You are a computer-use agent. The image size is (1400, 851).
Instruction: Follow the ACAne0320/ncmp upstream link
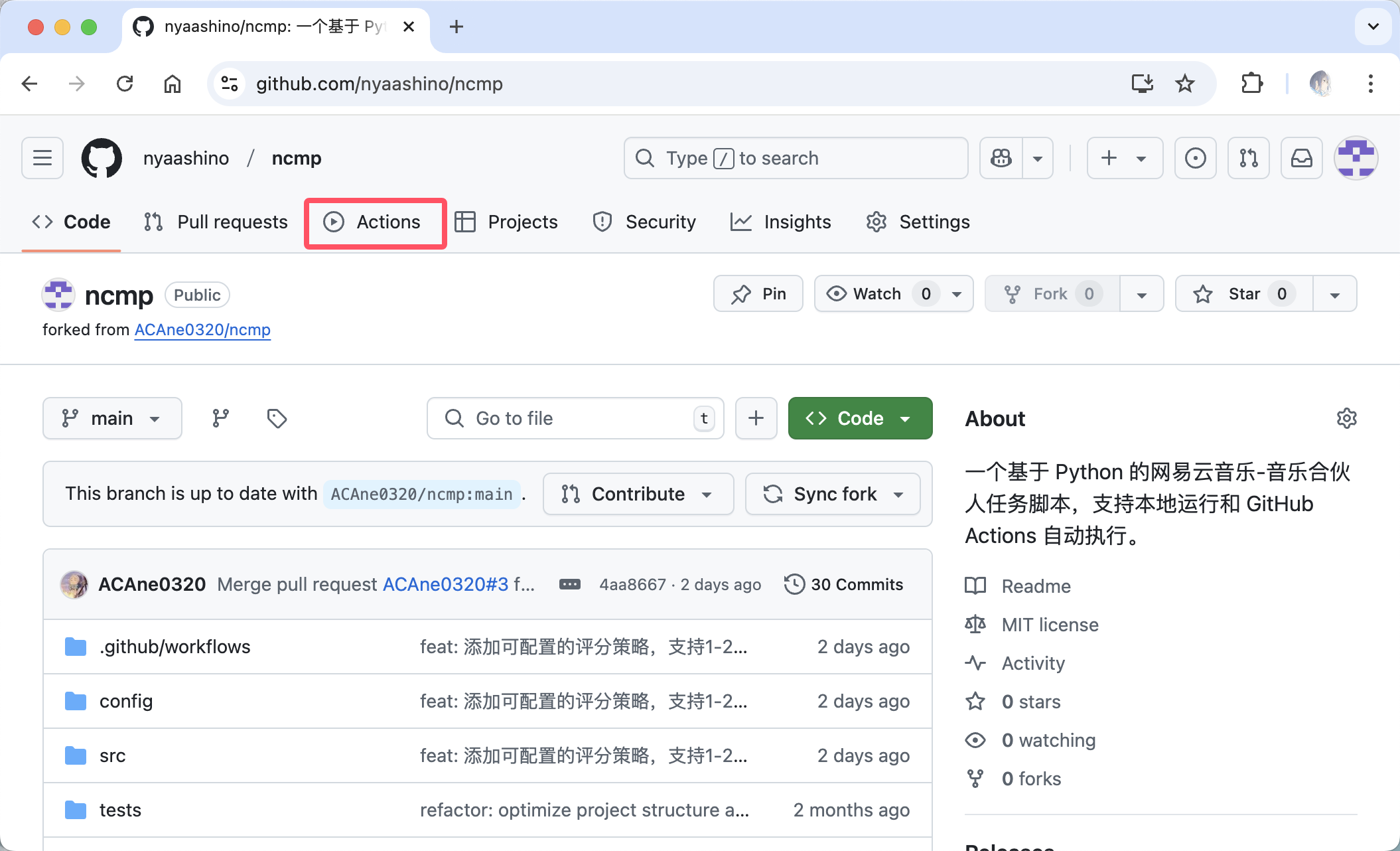[202, 330]
